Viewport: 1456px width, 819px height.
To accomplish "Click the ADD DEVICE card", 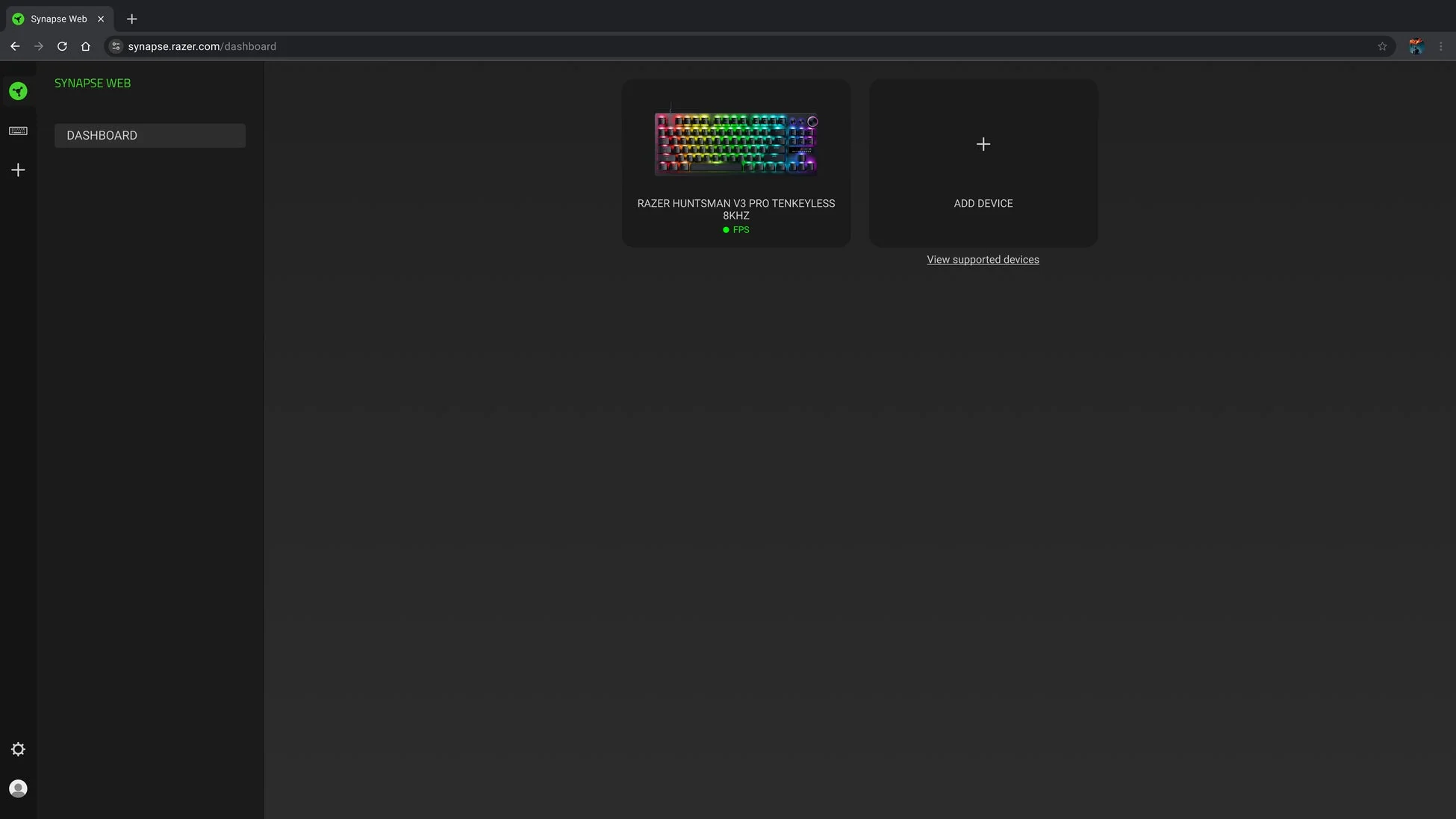I will 983,163.
